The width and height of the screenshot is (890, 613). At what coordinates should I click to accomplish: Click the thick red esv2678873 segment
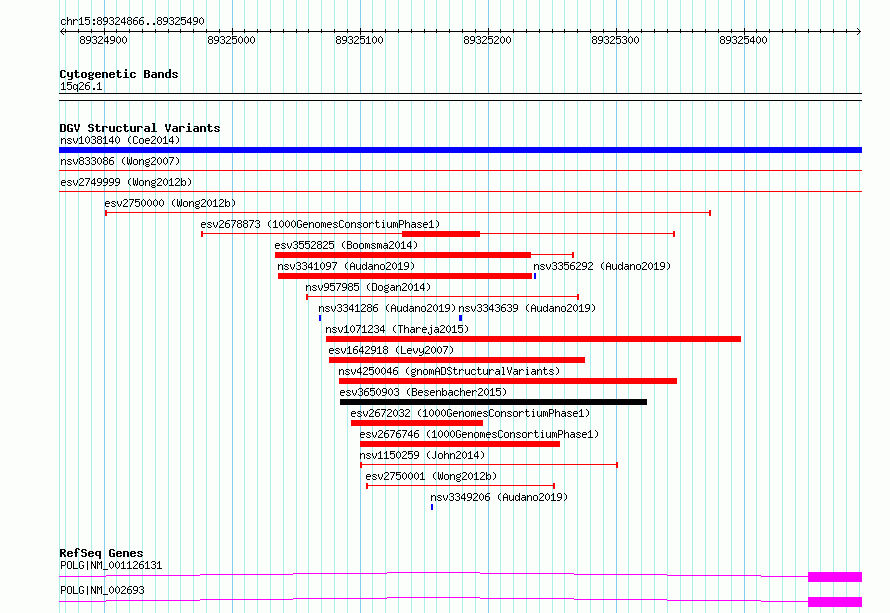pyautogui.click(x=441, y=234)
